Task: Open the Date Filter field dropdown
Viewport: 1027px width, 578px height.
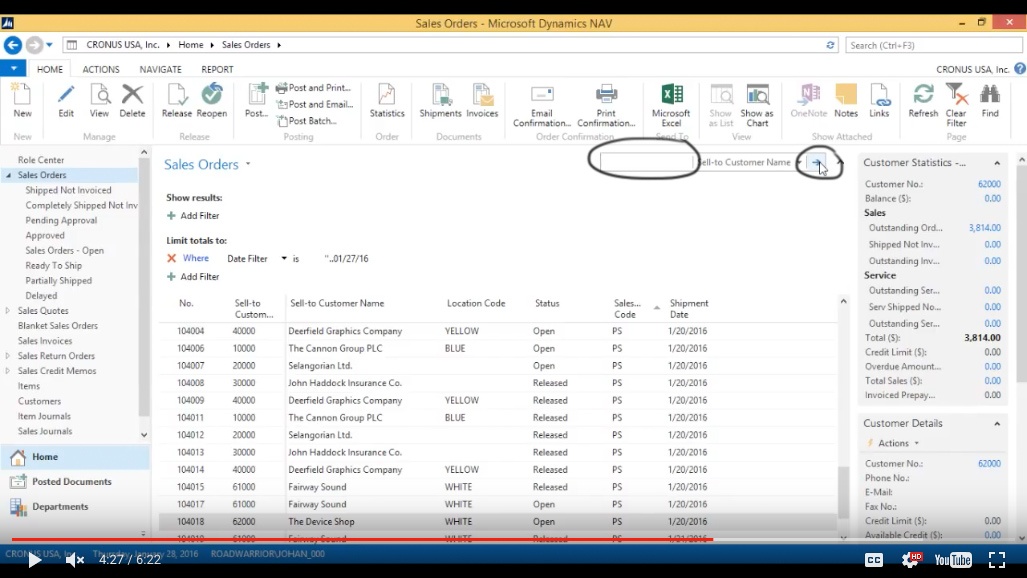Action: pyautogui.click(x=284, y=258)
